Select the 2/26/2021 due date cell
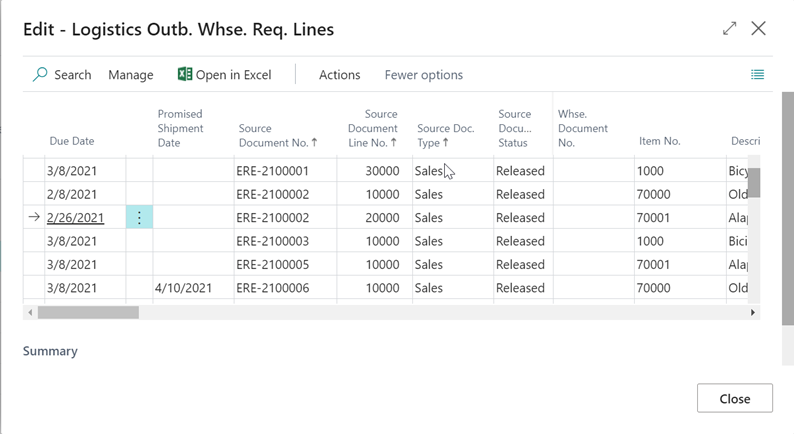This screenshot has height=434, width=794. coord(76,218)
